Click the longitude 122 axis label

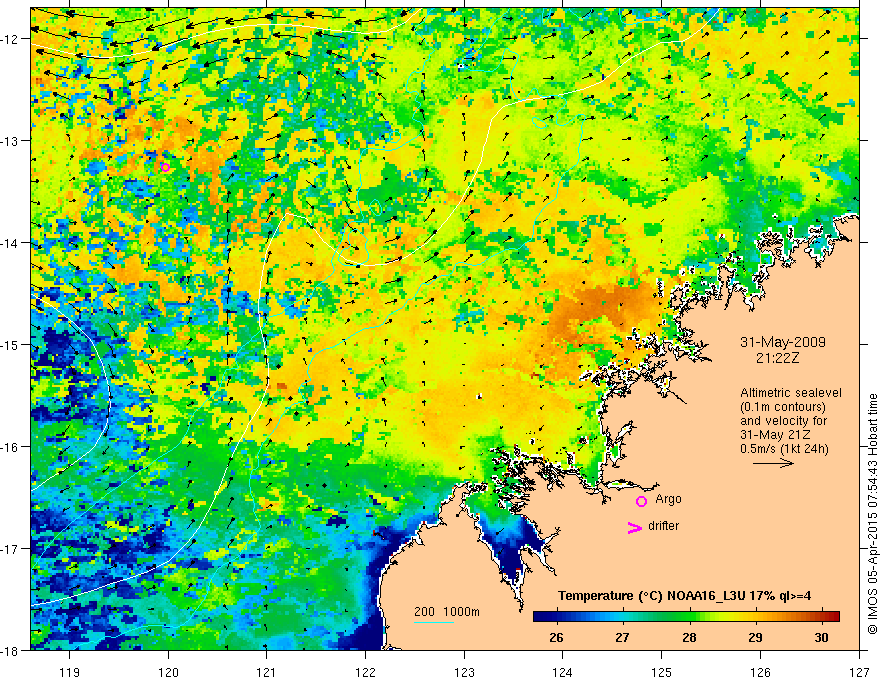click(365, 672)
